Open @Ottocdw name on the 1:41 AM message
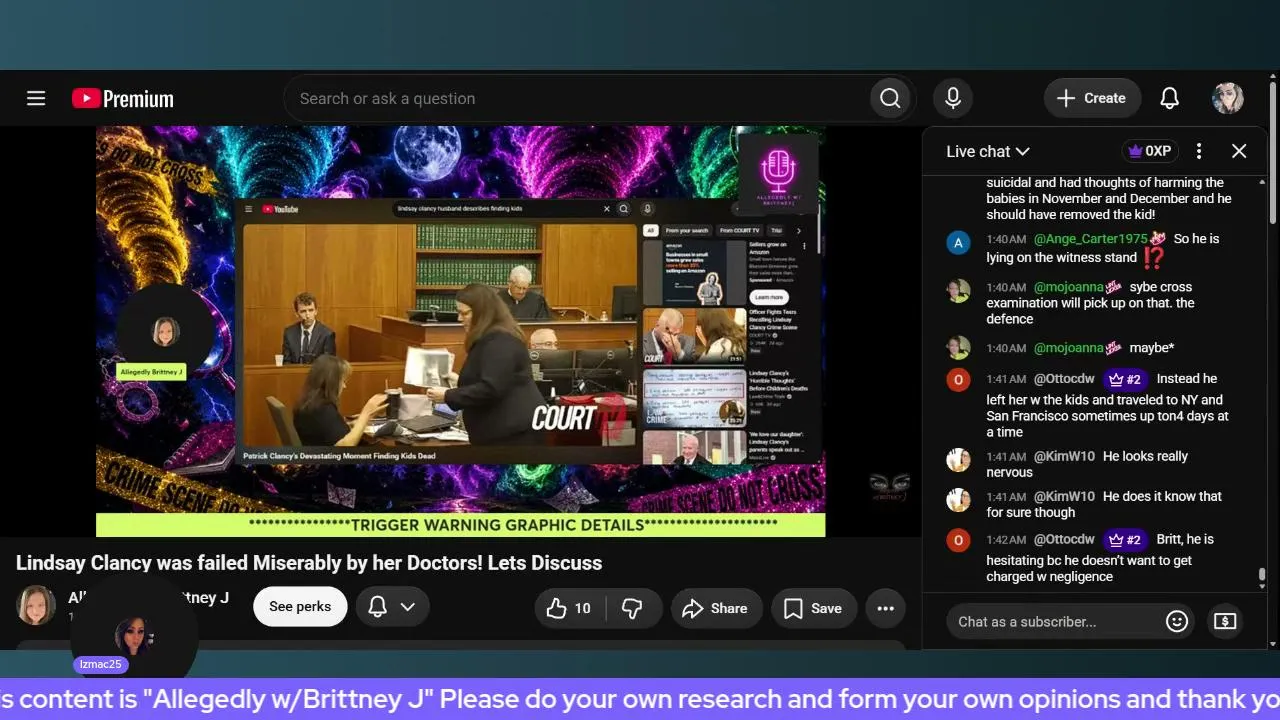Viewport: 1280px width, 720px height. [x=1064, y=379]
